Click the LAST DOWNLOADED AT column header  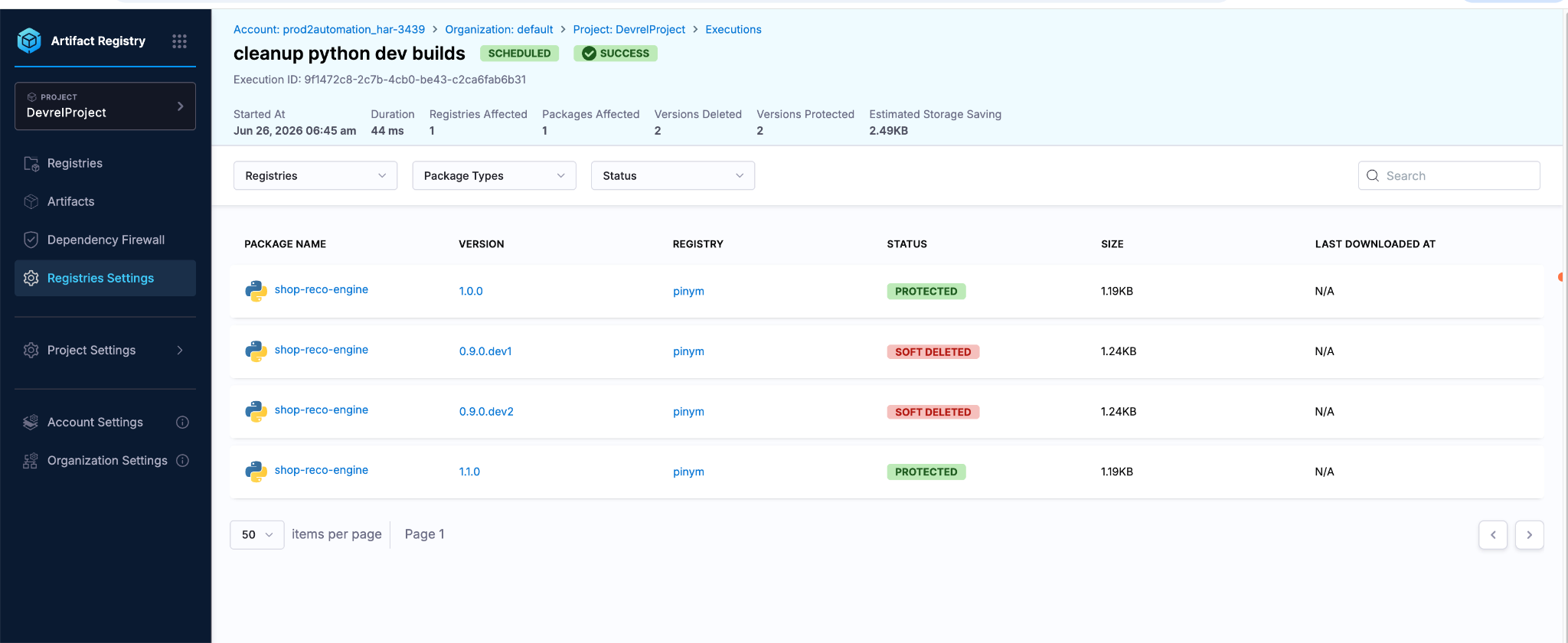(x=1375, y=244)
